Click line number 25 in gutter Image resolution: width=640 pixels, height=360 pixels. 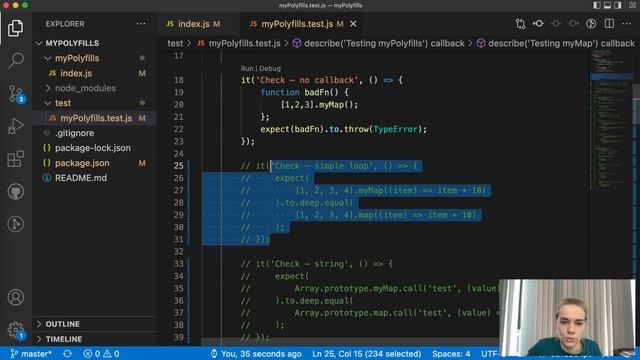[x=178, y=166]
